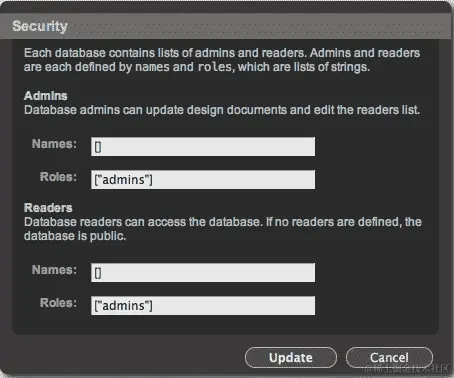Click the Readers section heading
This screenshot has width=454, height=378.
(48, 208)
